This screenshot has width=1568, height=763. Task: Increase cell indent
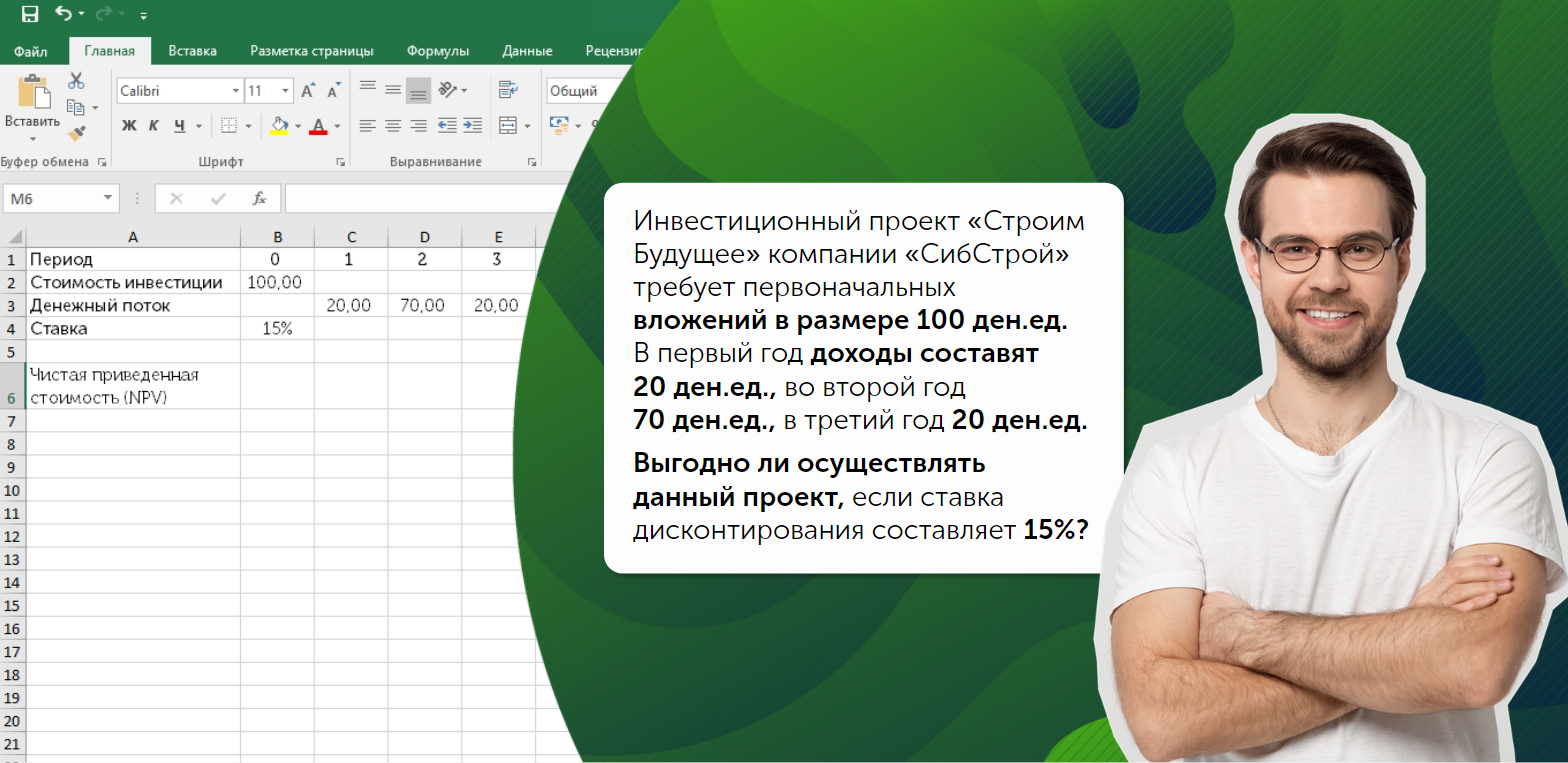coord(472,126)
